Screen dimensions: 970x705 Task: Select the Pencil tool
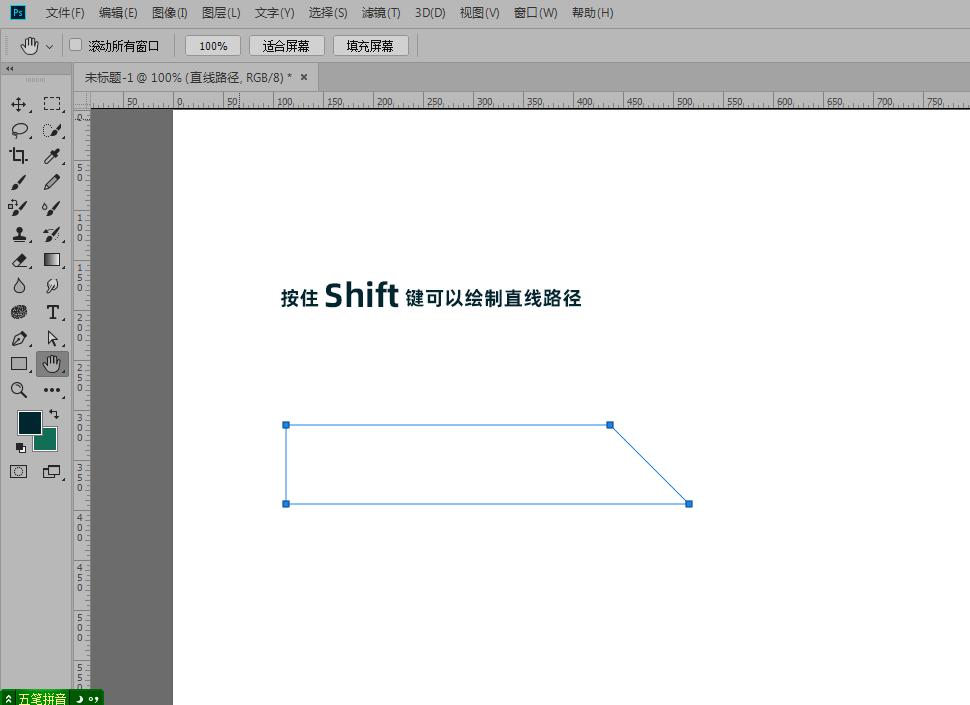point(52,182)
